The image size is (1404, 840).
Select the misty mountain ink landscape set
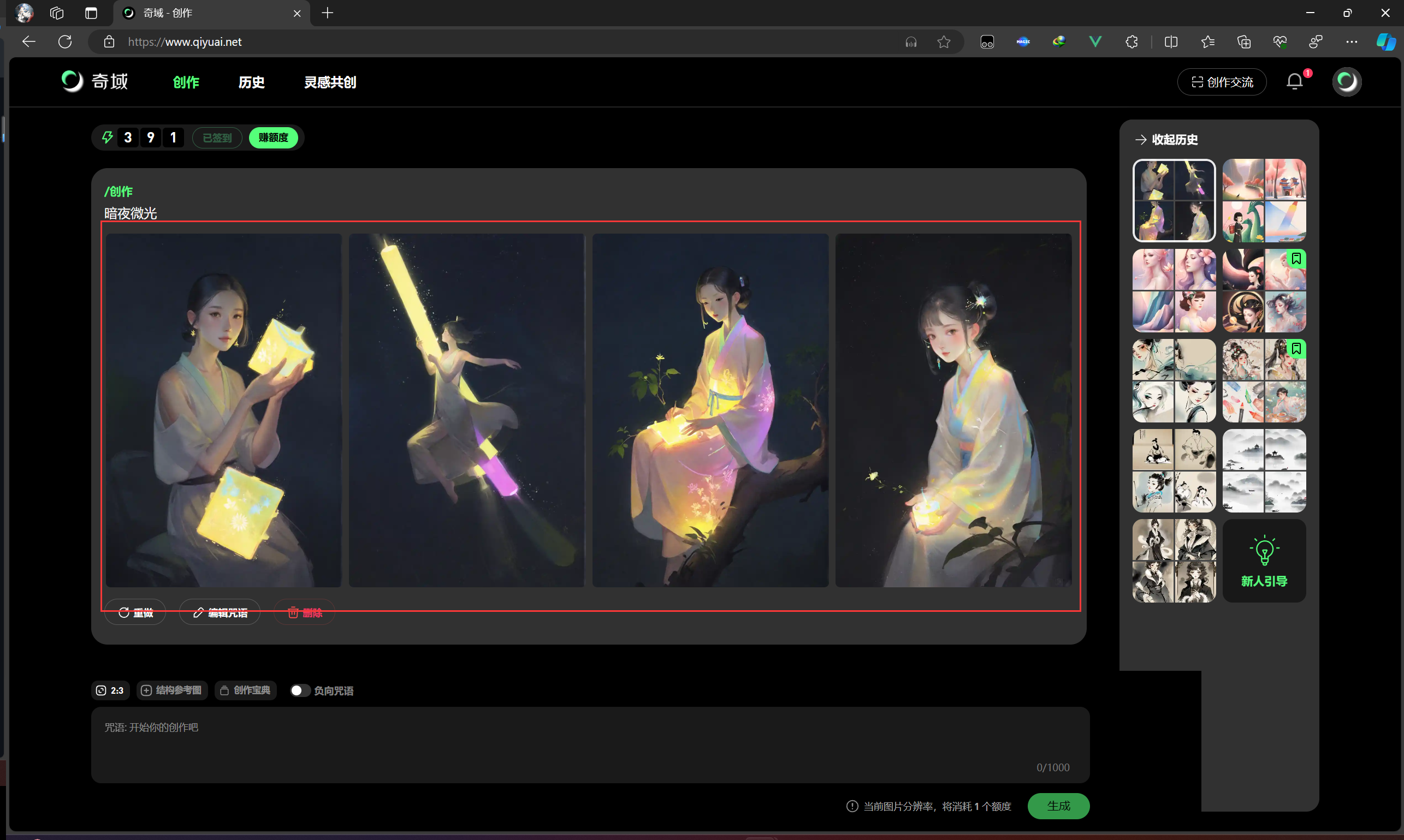tap(1264, 470)
